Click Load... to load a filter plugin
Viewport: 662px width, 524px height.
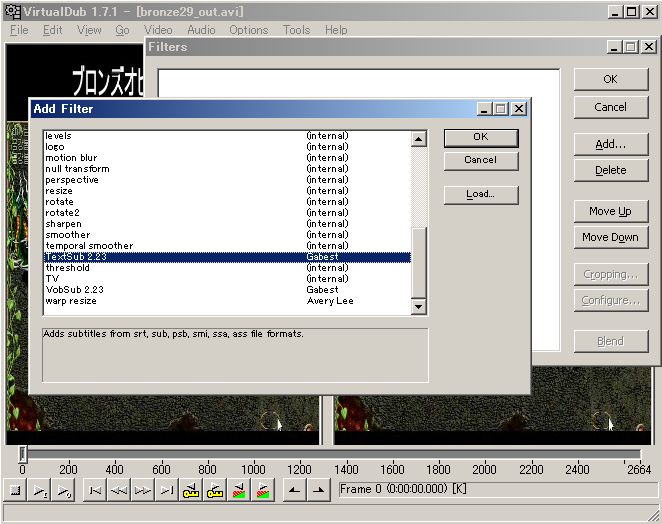click(481, 194)
